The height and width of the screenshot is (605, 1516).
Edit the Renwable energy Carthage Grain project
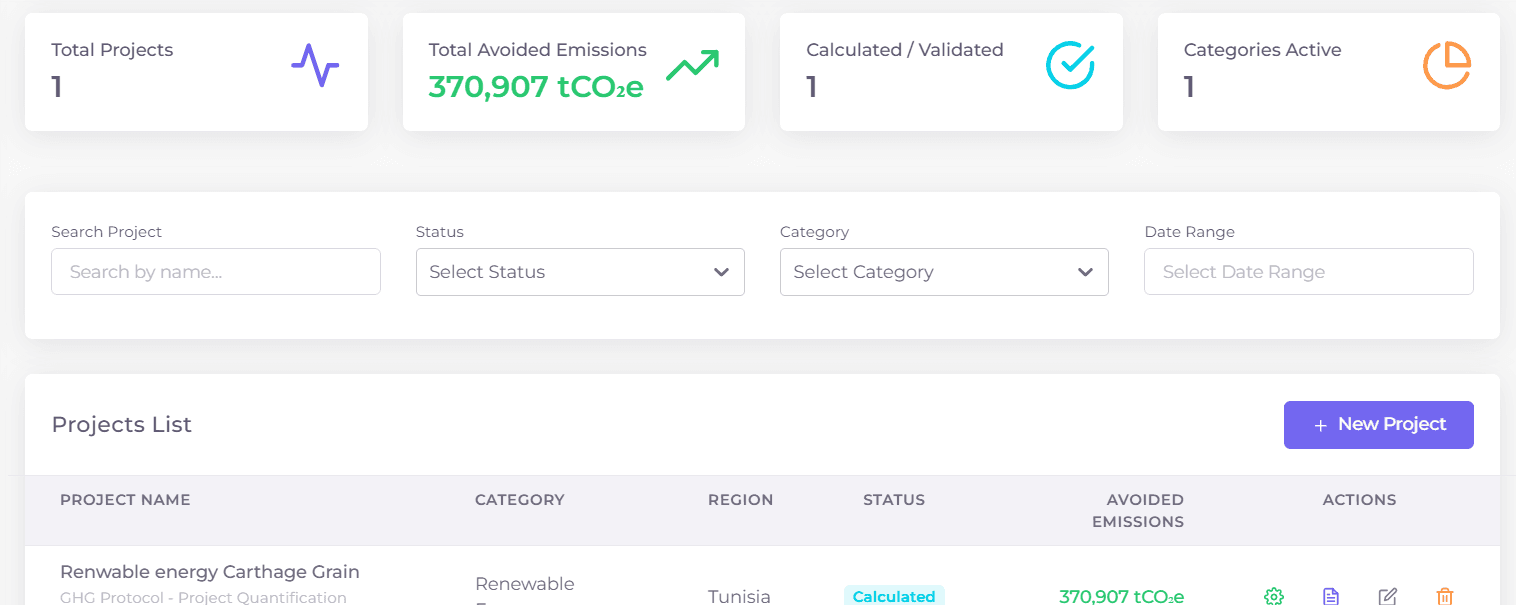(1387, 596)
